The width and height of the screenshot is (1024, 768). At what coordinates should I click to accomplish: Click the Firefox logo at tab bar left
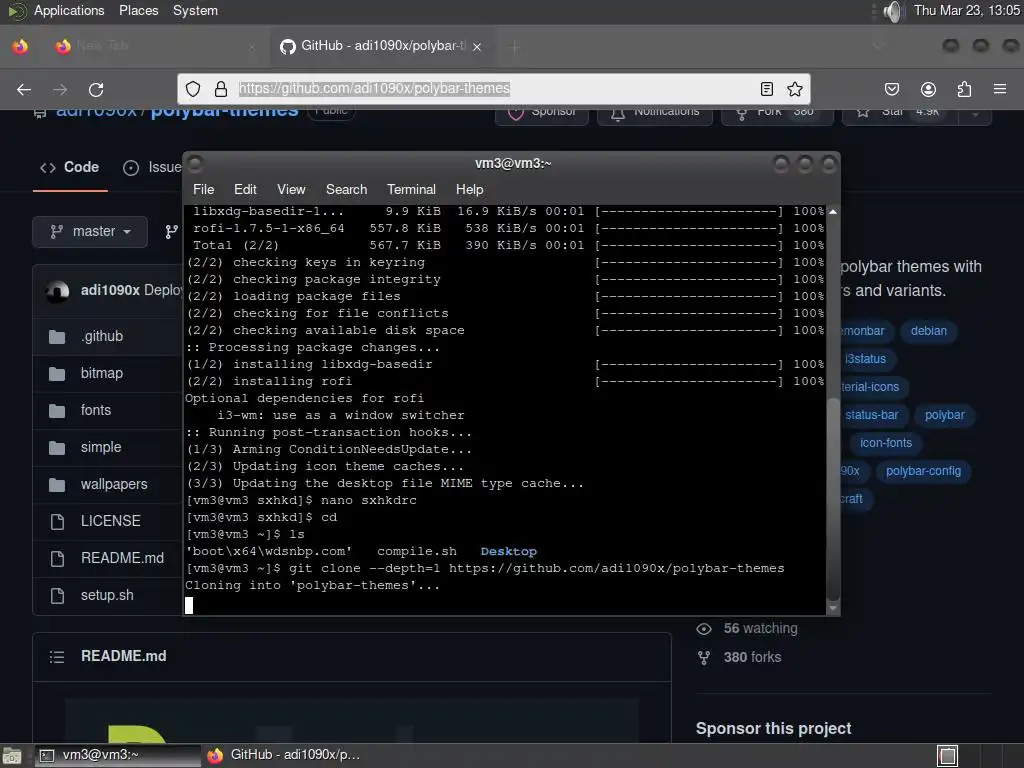point(20,46)
